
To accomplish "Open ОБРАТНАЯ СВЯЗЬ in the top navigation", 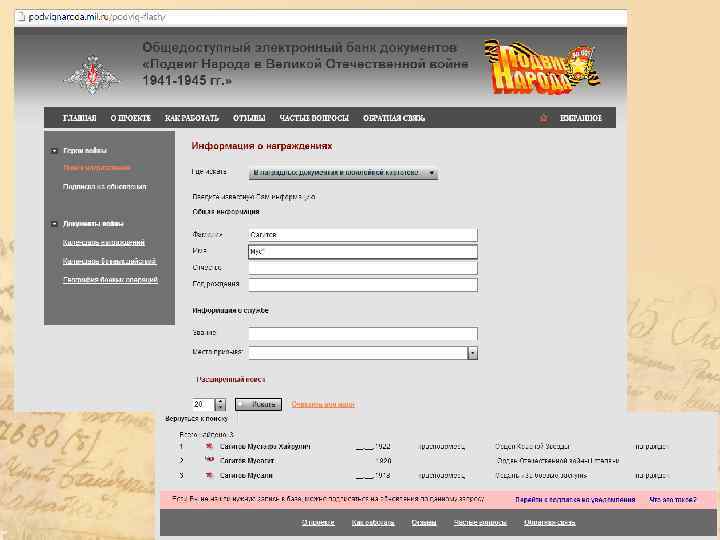I will coord(394,118).
